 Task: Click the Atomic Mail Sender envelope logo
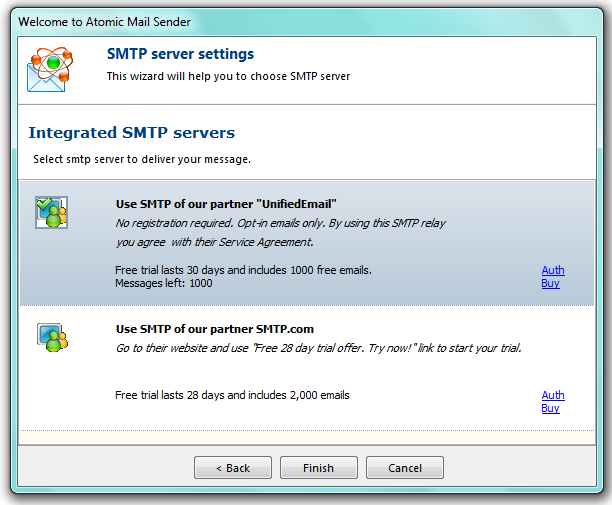[50, 68]
